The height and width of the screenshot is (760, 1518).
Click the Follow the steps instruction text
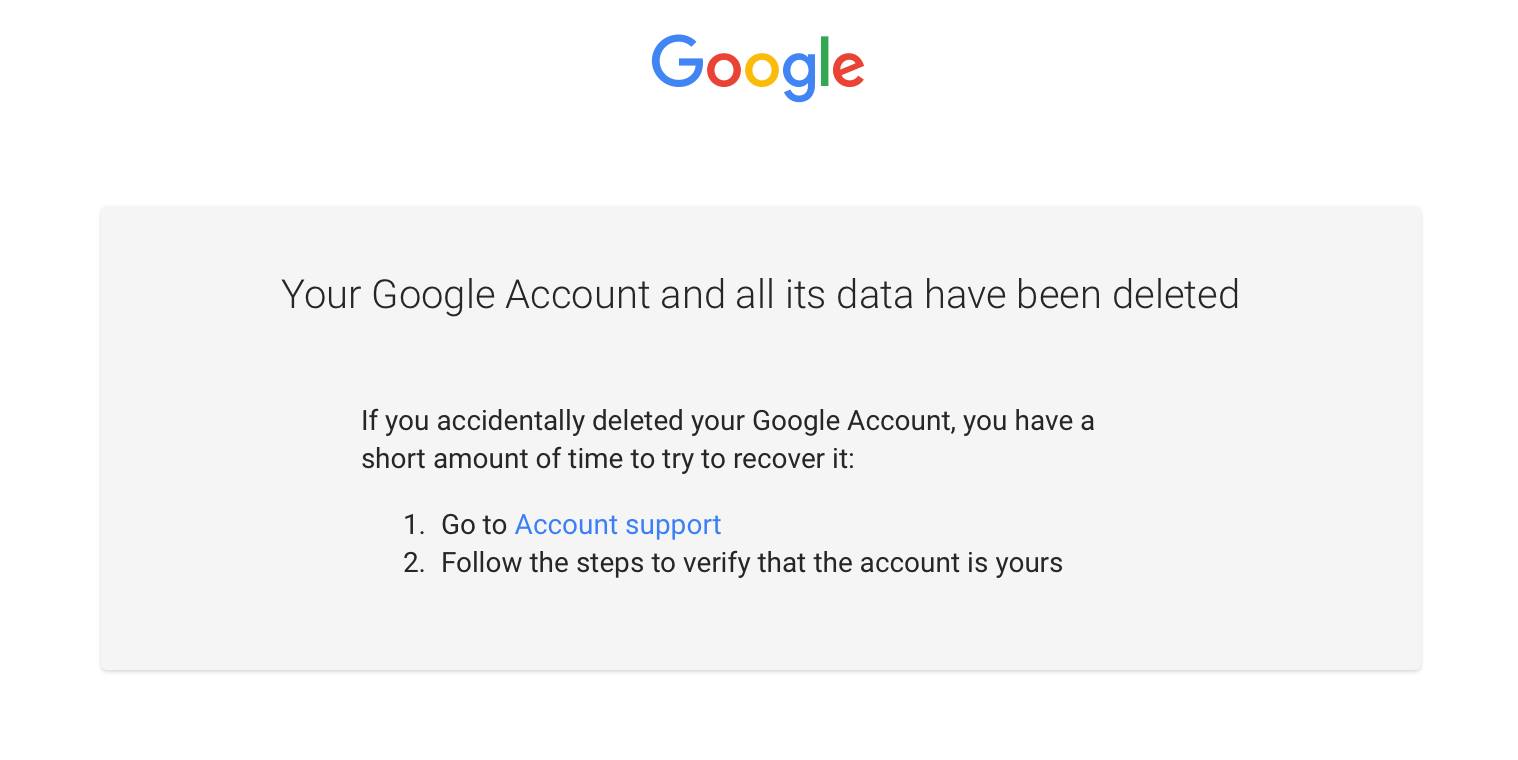[x=752, y=563]
